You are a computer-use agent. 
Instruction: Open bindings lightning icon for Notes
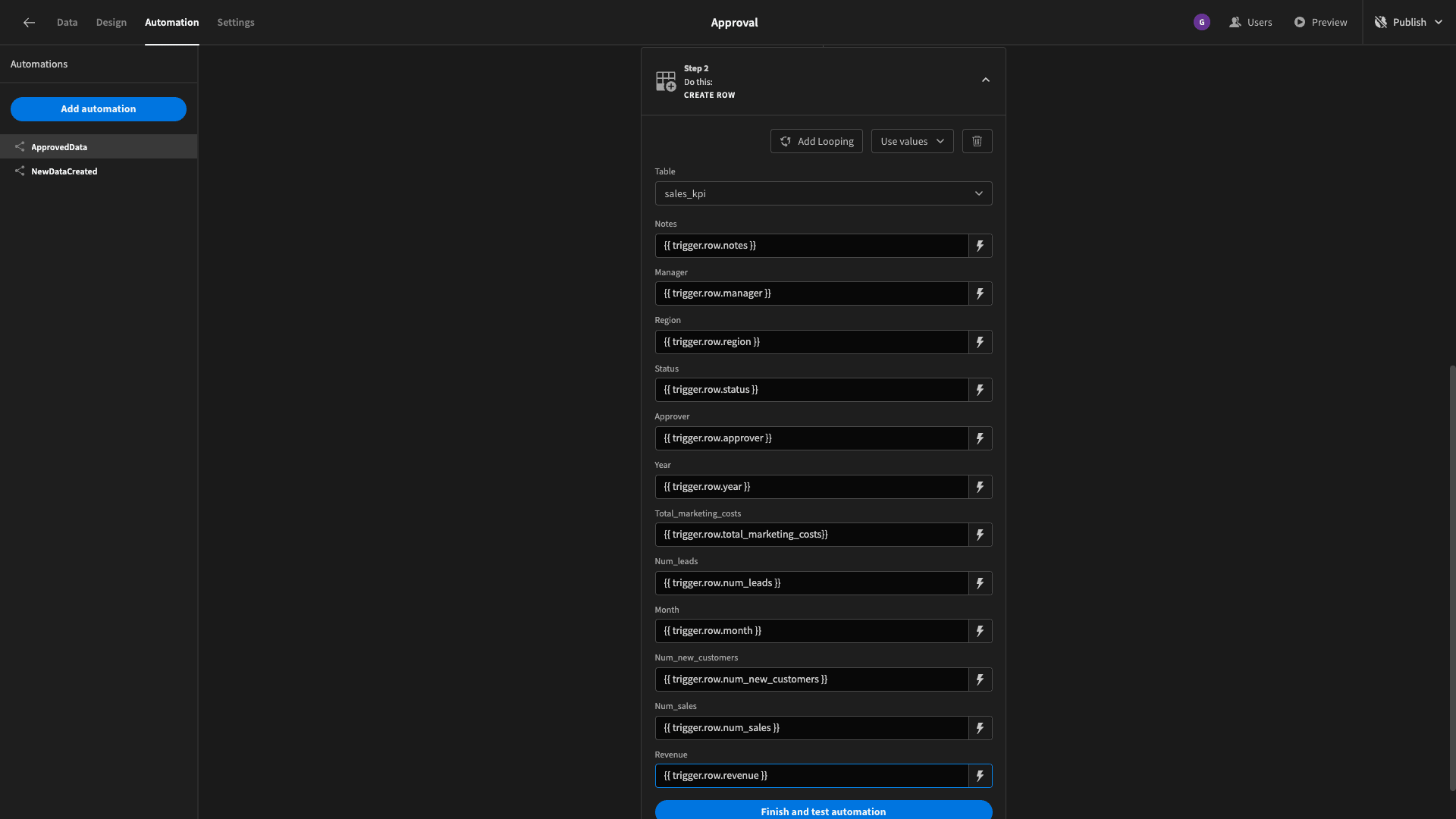pos(980,246)
